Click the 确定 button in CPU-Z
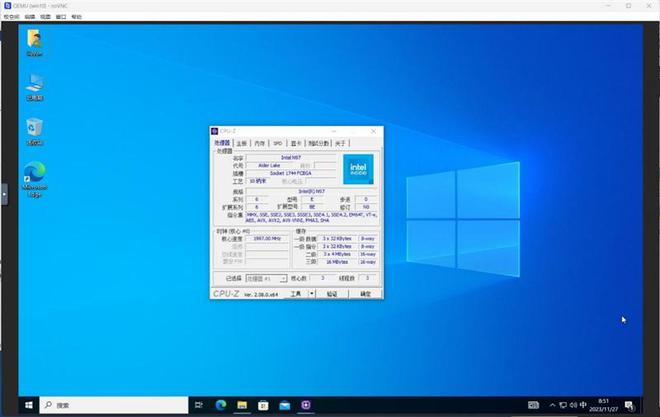660x417 pixels. point(365,294)
